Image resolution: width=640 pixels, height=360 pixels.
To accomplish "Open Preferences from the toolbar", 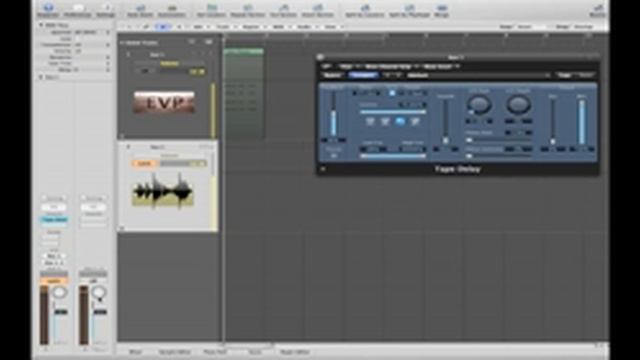I will 78,10.
